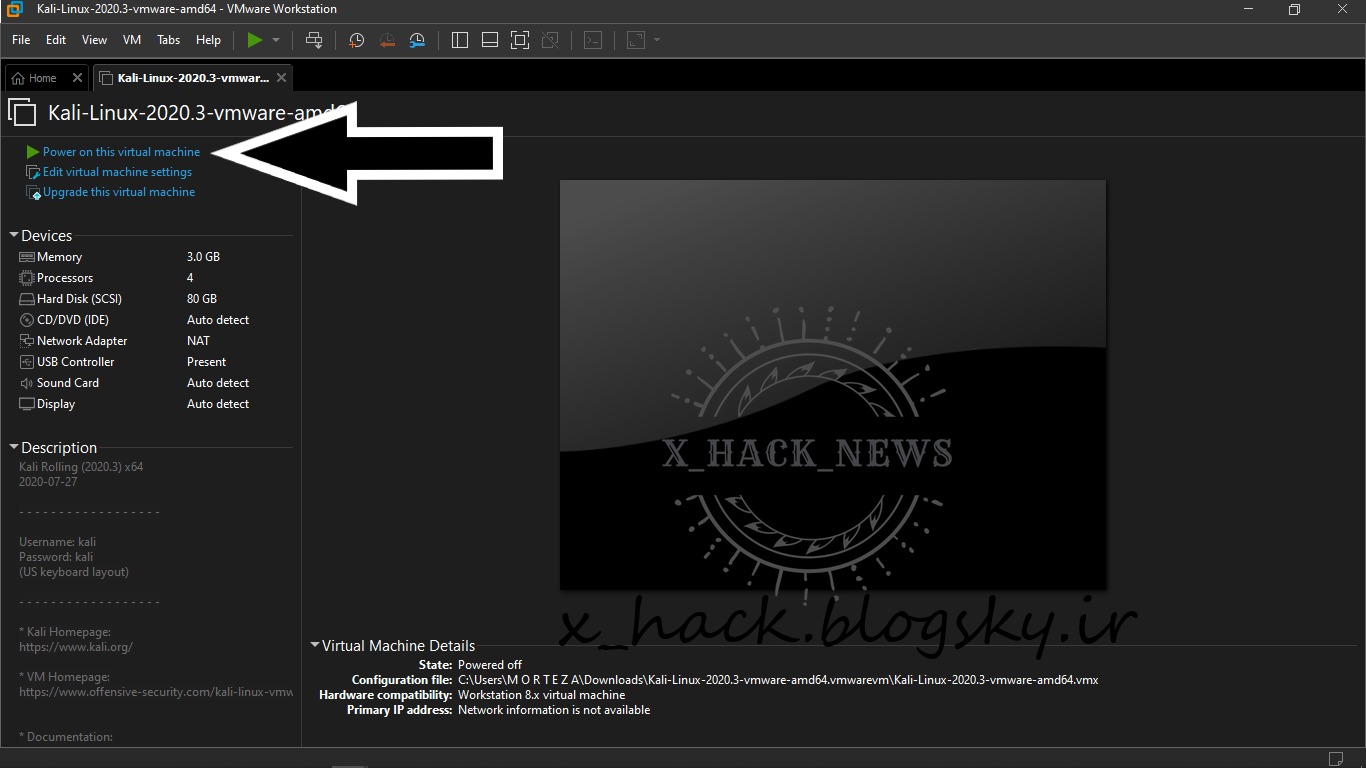Click the https://www.kali.org/ description text
The image size is (1366, 768).
(76, 647)
